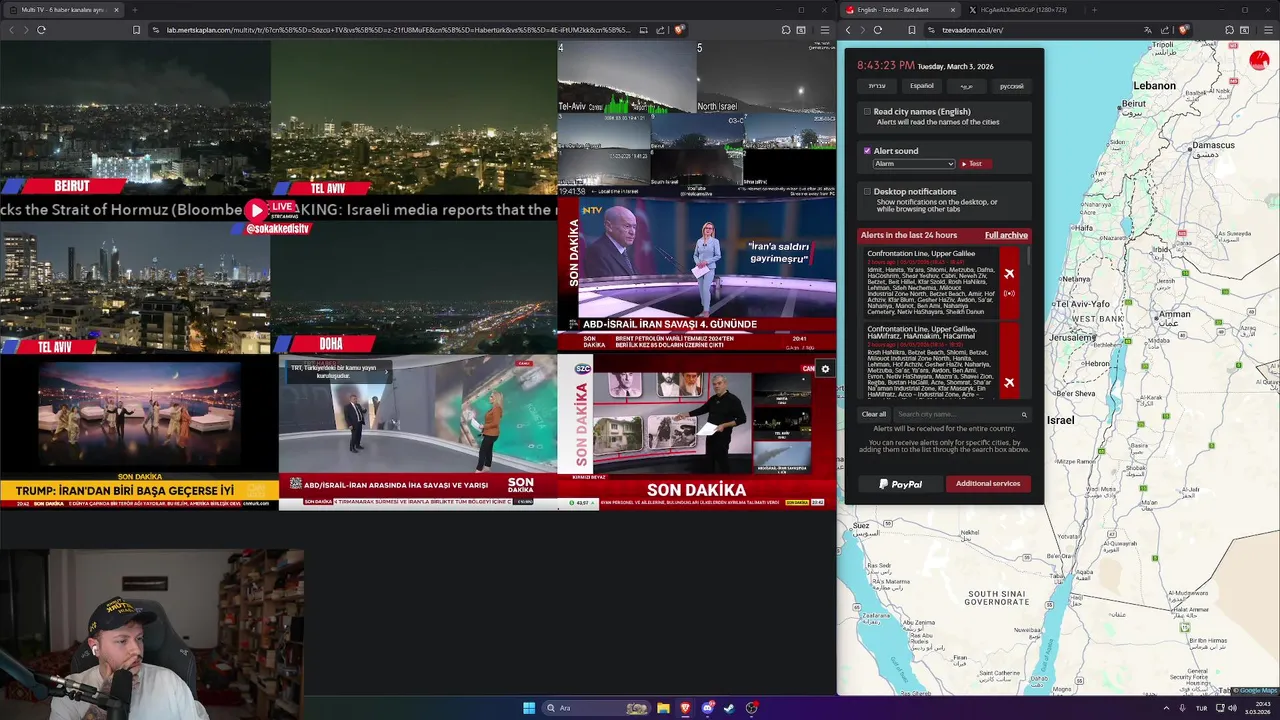Click the alerts list scrollbar
This screenshot has width=1280, height=720.
coord(1027,258)
